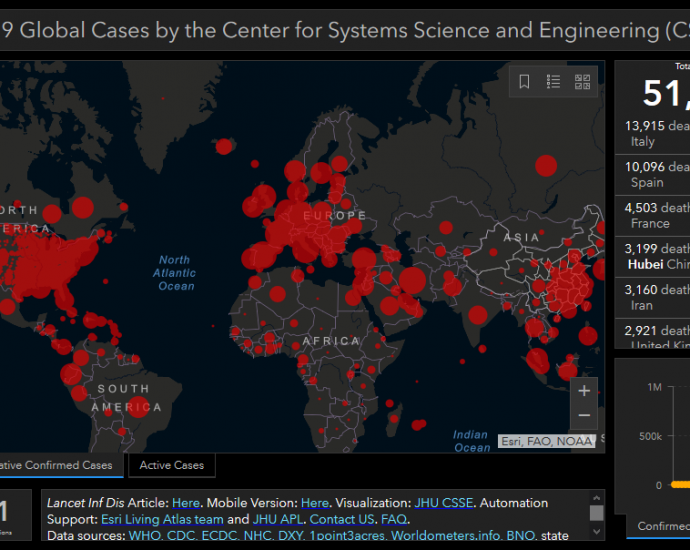The width and height of the screenshot is (690, 550).
Task: Select the France deaths row
Action: (x=652, y=216)
